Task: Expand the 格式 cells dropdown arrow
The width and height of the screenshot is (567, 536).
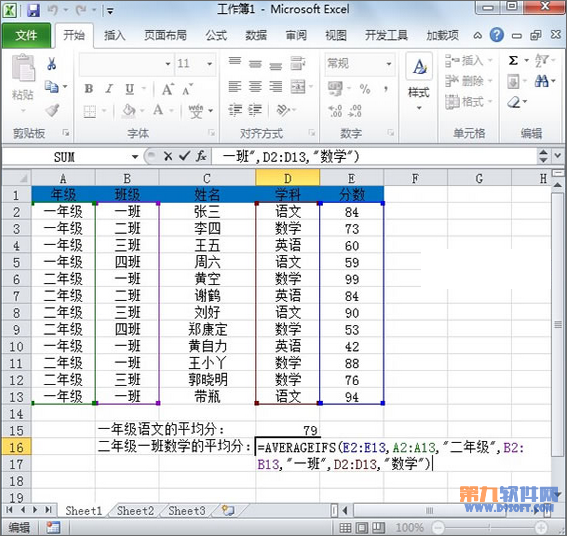Action: (490, 102)
